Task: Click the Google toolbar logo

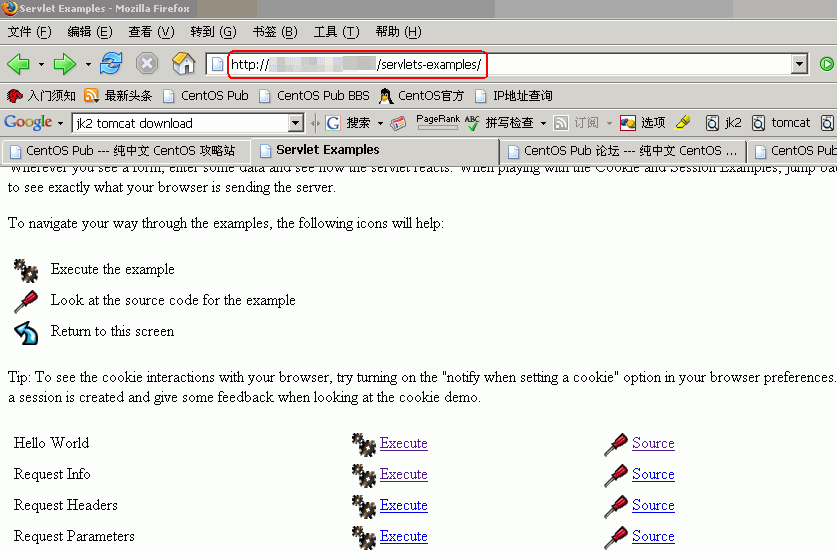Action: pos(28,123)
